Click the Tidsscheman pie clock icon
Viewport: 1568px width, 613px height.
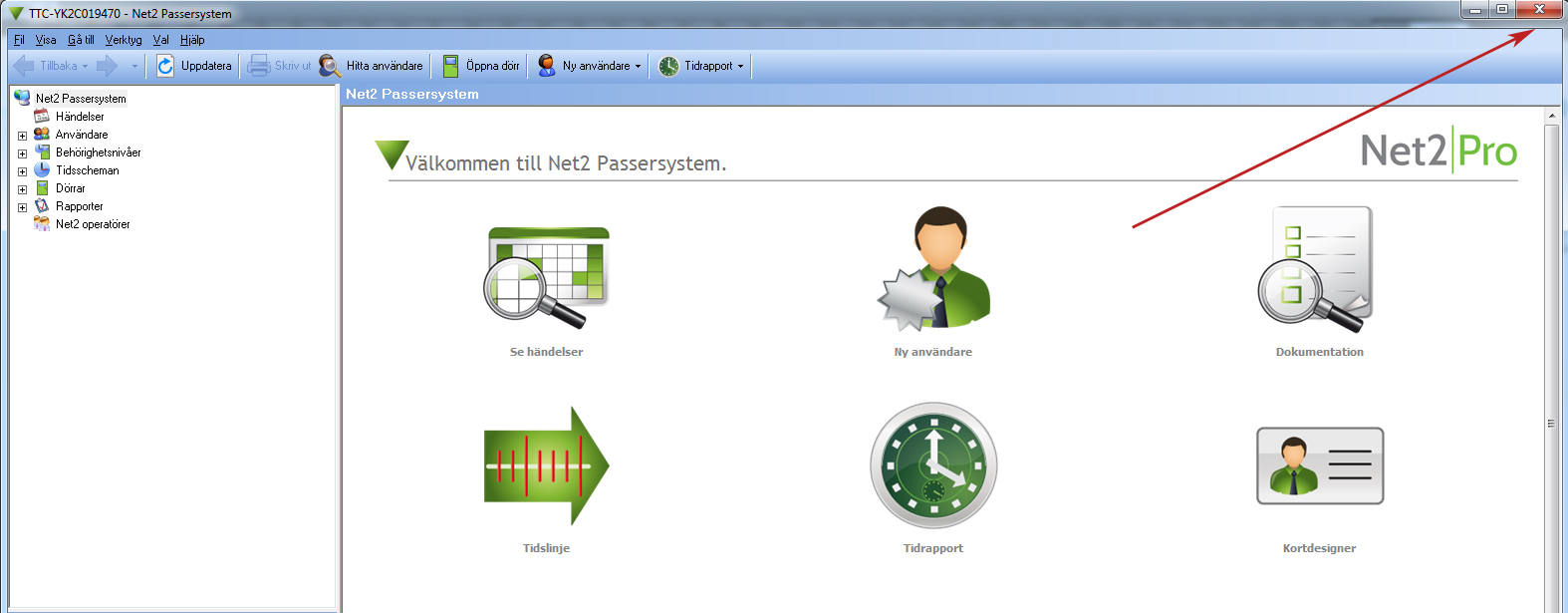42,169
